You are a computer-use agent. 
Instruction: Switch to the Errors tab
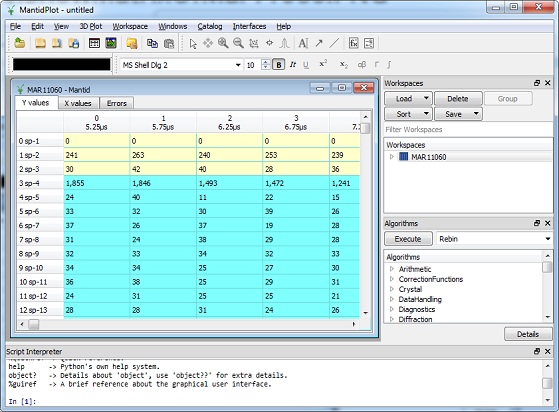click(117, 103)
